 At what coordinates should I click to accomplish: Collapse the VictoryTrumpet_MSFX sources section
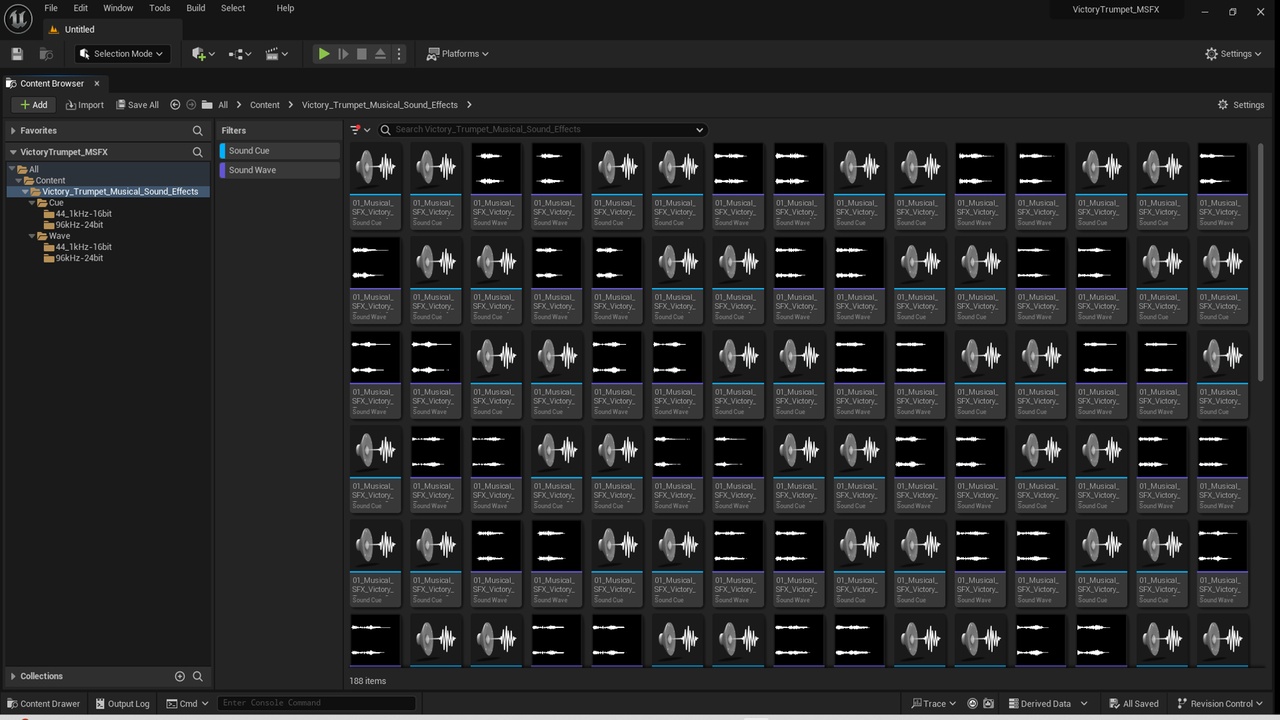point(13,152)
